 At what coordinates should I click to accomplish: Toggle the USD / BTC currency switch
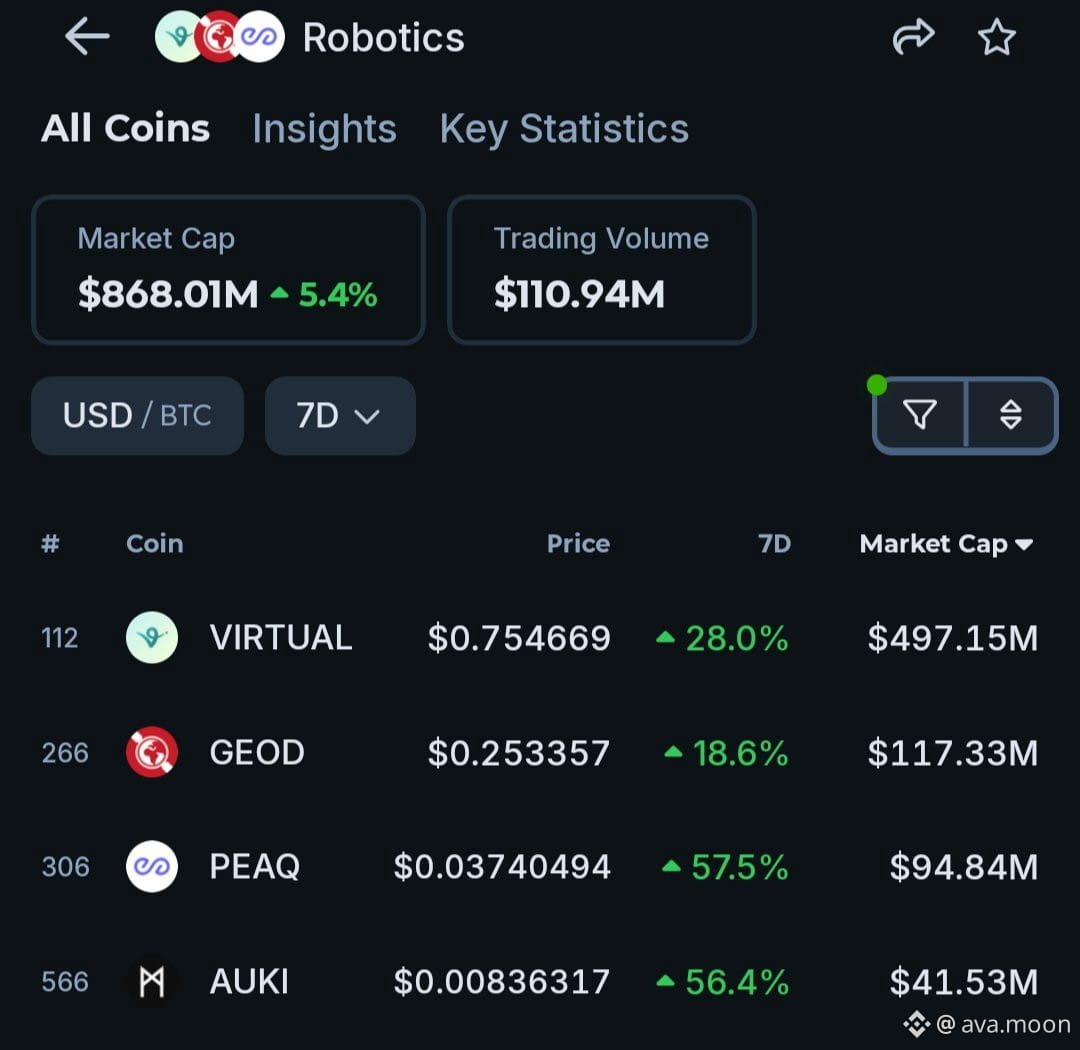point(137,415)
